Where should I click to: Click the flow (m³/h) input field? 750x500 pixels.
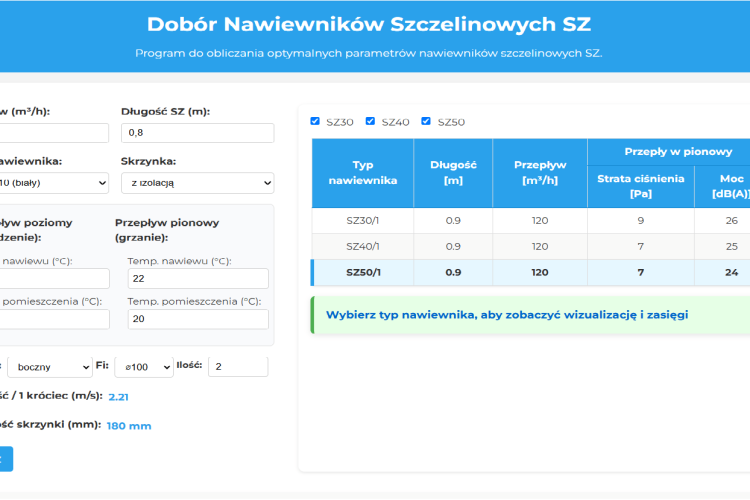[x=54, y=133]
